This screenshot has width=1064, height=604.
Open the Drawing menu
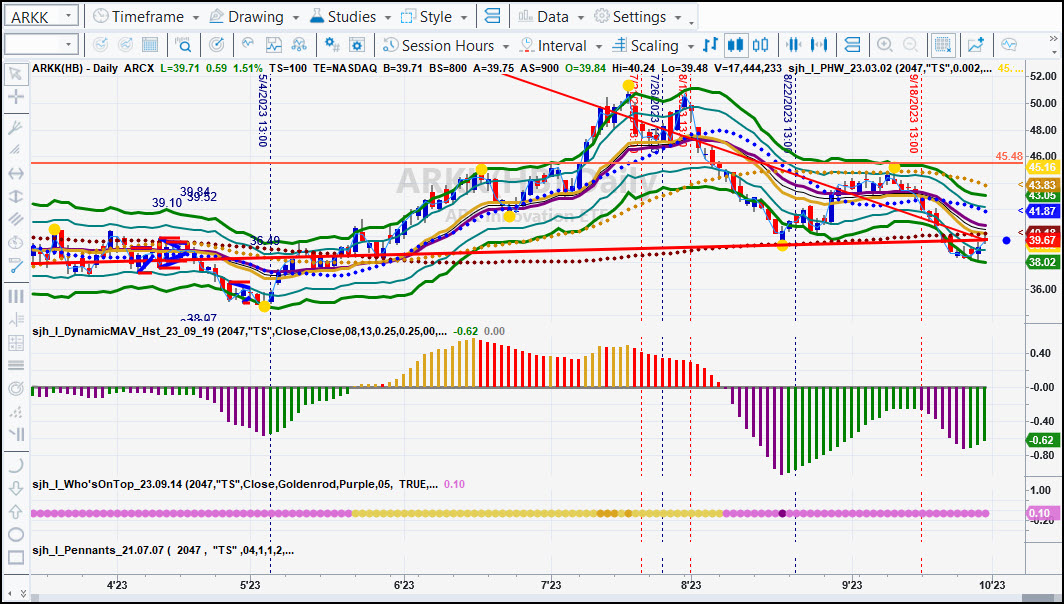point(254,16)
